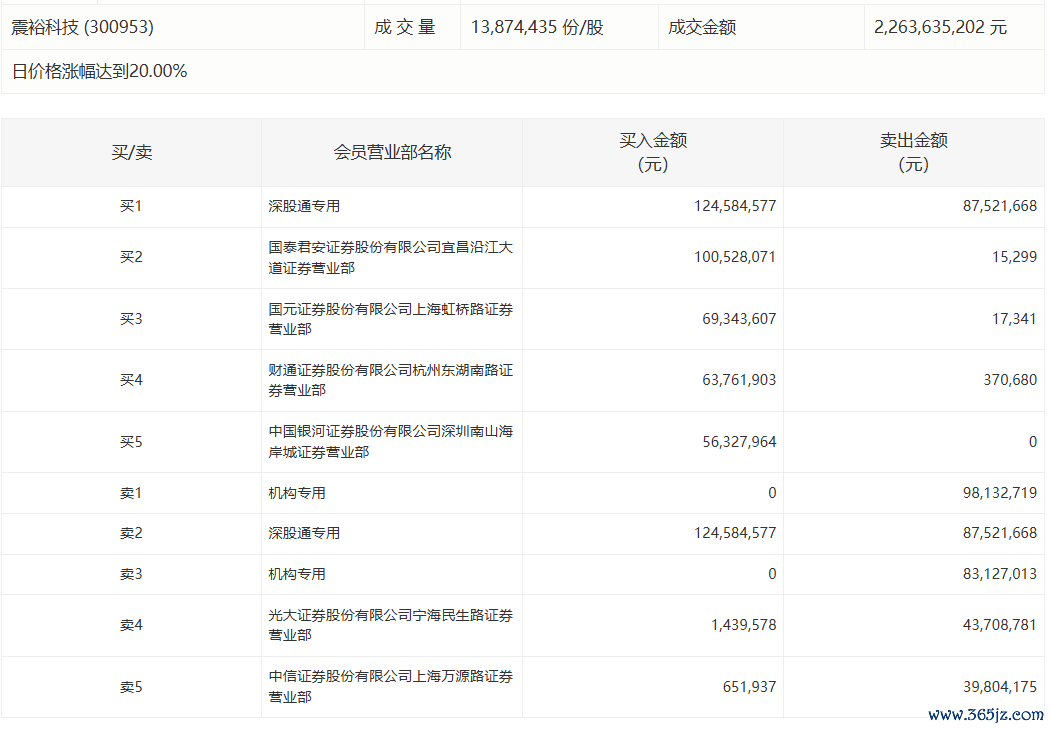The width and height of the screenshot is (1051, 730).
Task: Select sell amount 83,127,013
Action: [1000, 574]
